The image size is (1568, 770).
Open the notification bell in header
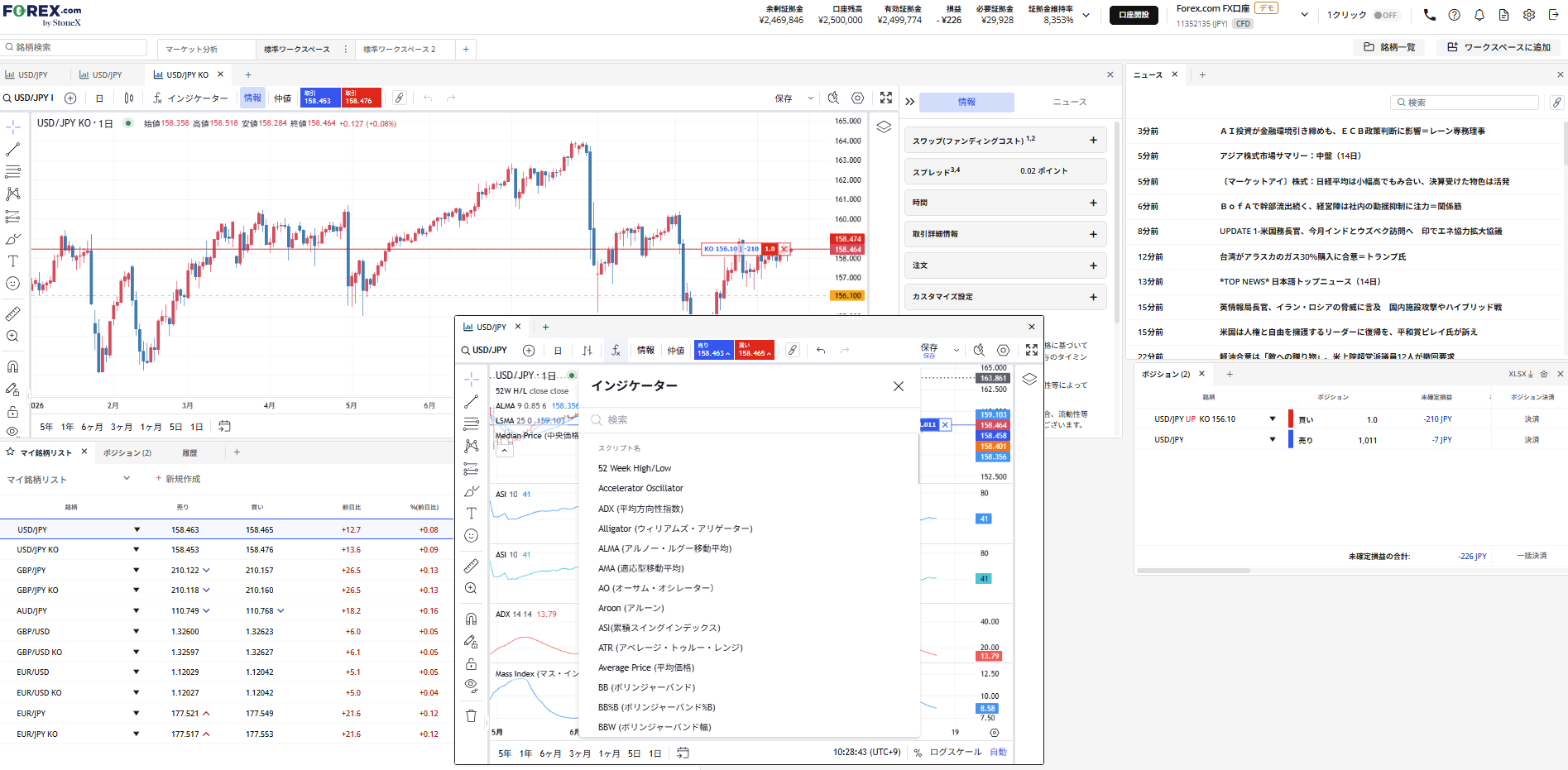pyautogui.click(x=1479, y=15)
